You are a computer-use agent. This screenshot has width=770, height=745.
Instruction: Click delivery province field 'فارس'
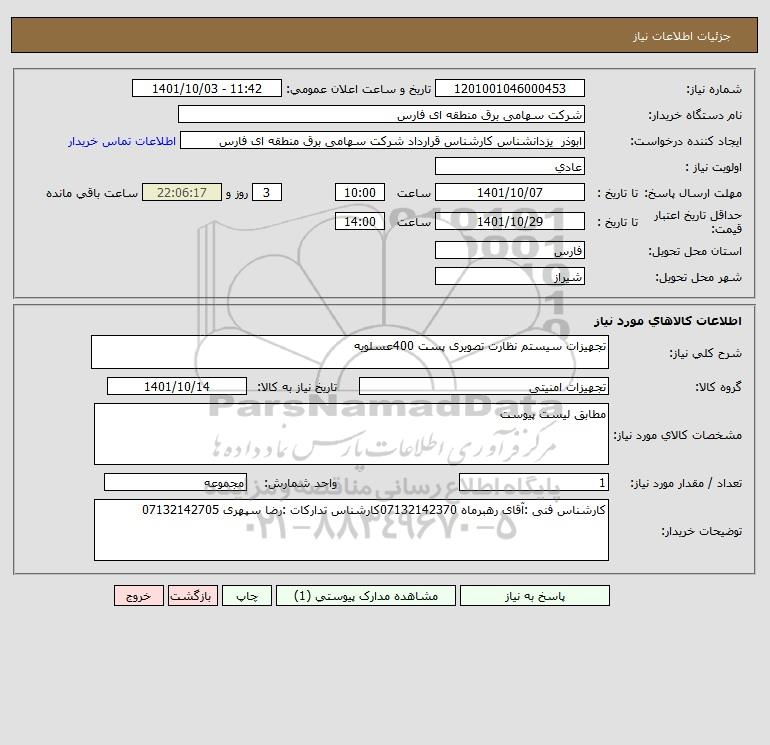[x=510, y=250]
